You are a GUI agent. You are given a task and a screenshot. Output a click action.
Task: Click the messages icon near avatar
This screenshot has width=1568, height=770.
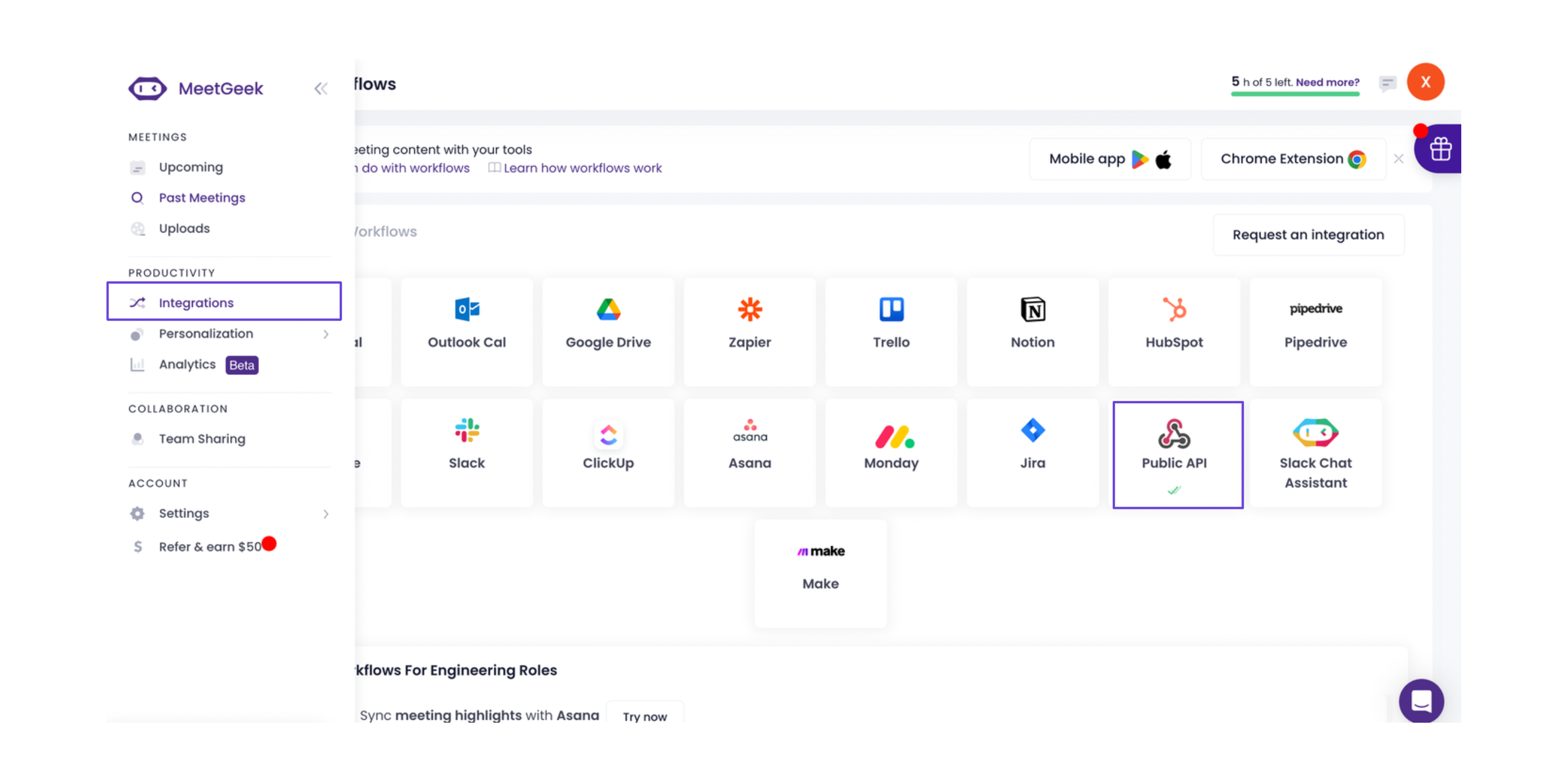(1387, 83)
